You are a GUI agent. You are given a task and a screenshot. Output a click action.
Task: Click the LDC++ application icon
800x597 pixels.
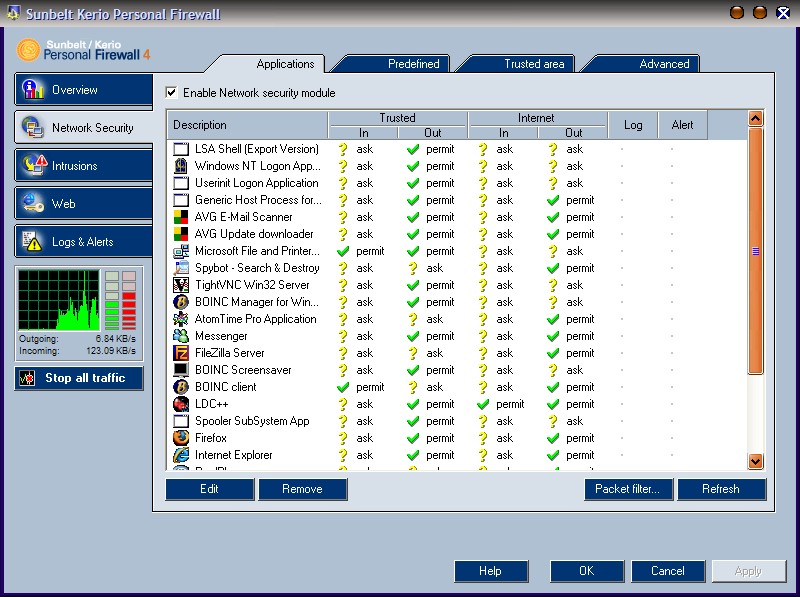pos(181,404)
